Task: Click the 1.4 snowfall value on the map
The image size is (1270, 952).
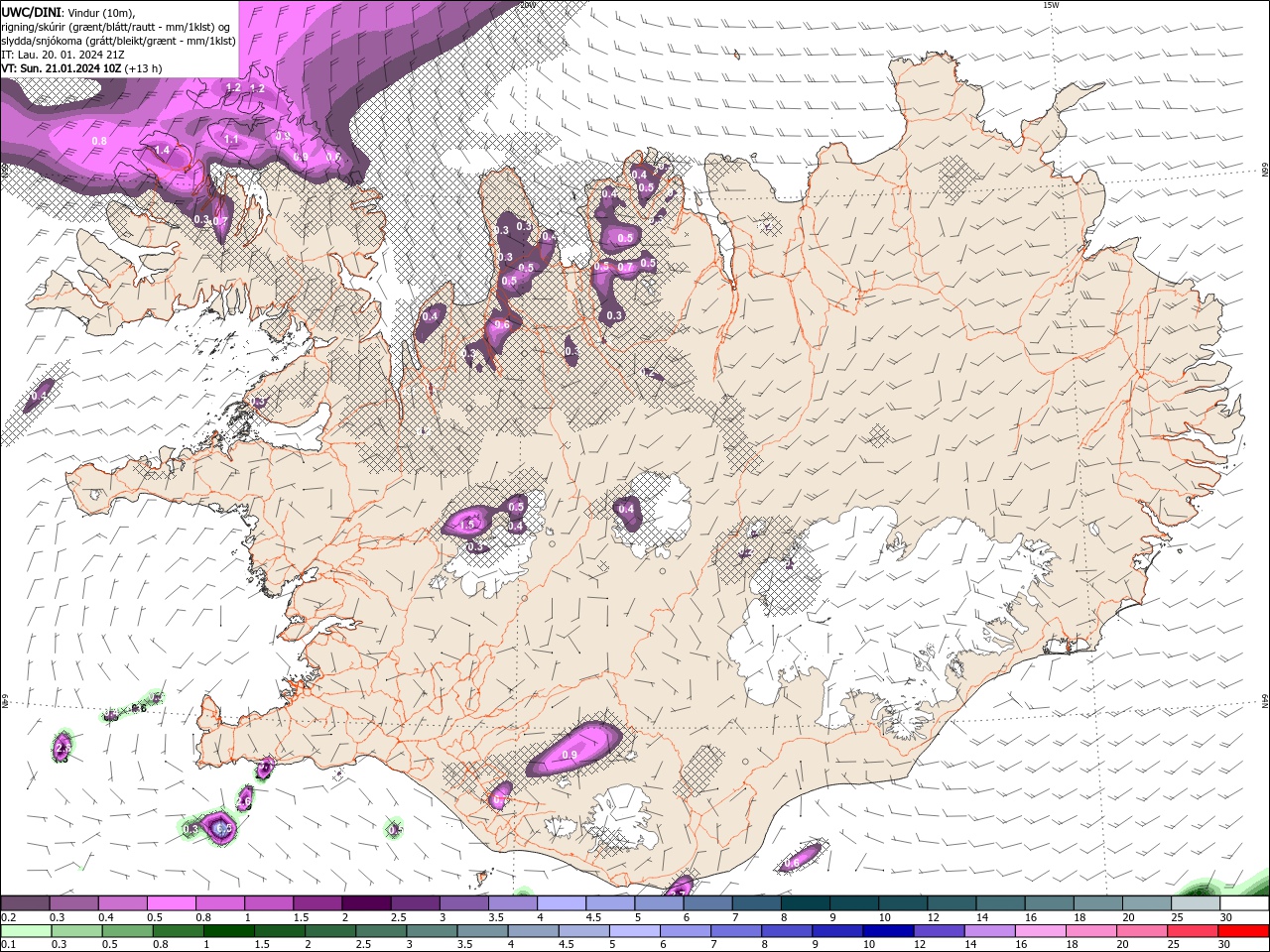Action: [162, 150]
